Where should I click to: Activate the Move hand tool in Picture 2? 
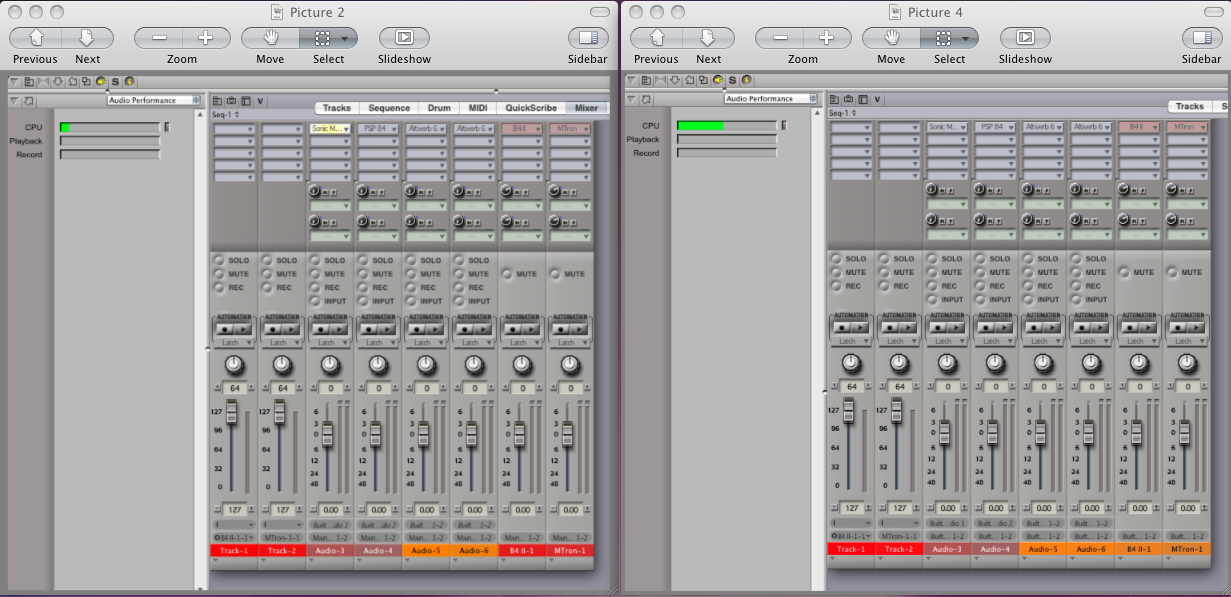(270, 38)
